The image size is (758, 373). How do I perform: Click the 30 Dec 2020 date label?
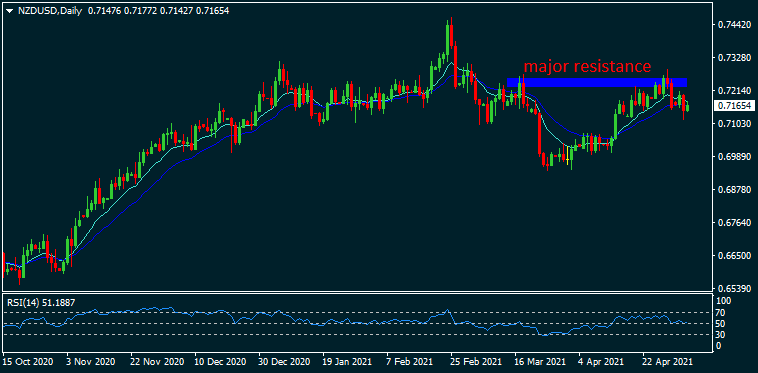point(284,361)
